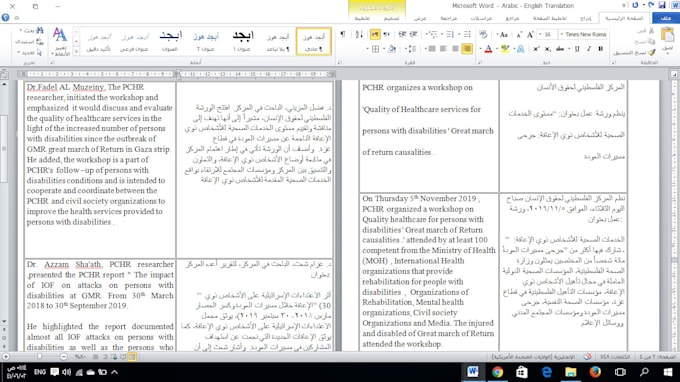Click the Bullets list icon

pyautogui.click(x=467, y=34)
